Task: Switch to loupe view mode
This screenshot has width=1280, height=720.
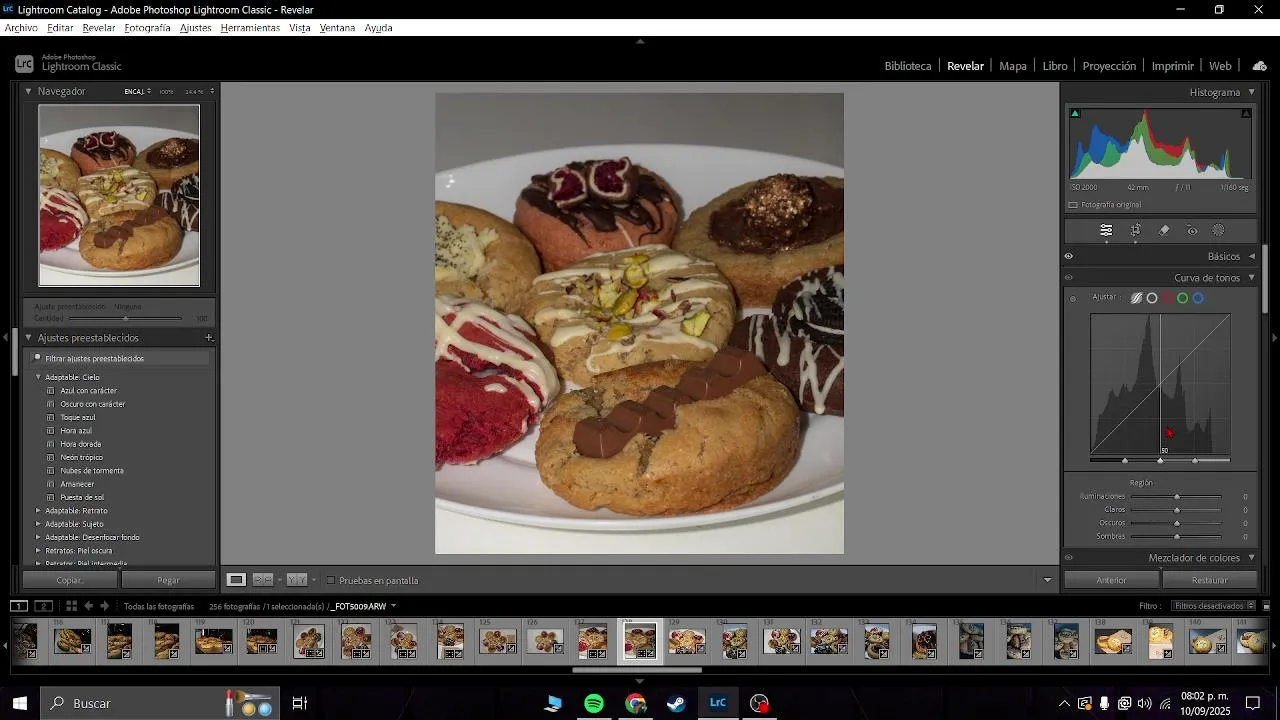Action: 236,580
